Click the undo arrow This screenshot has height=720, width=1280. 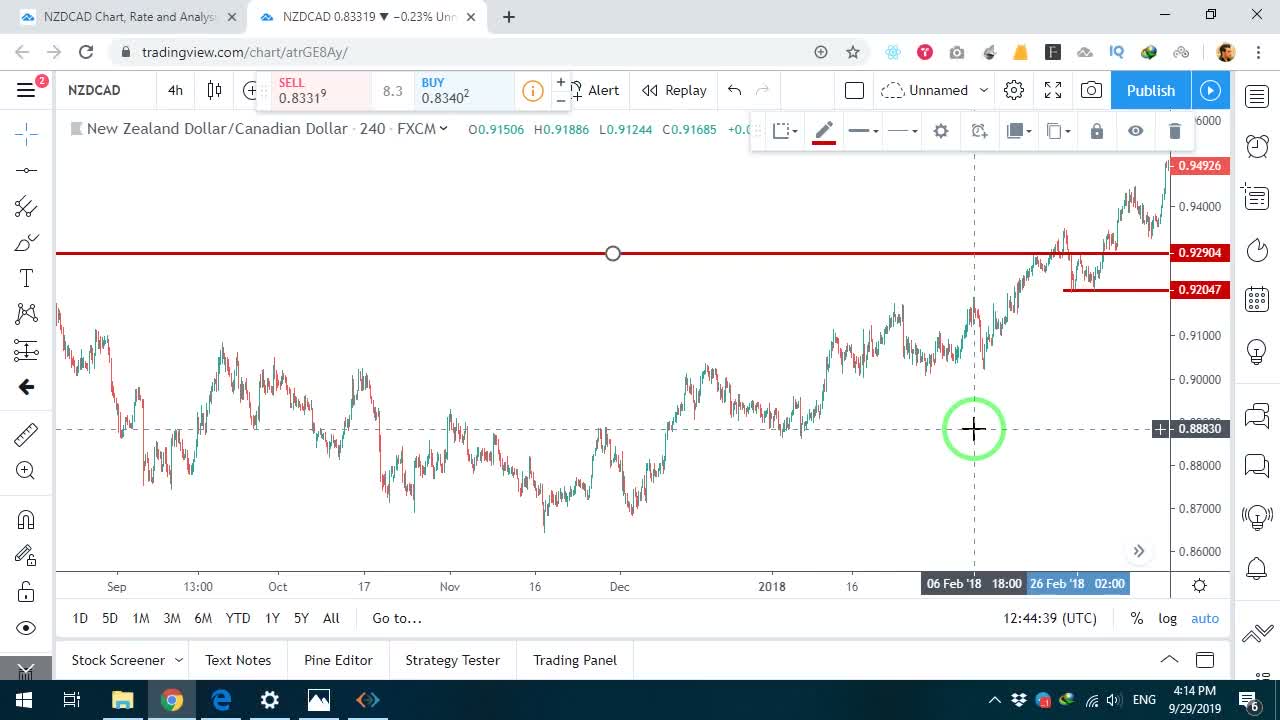click(x=735, y=90)
